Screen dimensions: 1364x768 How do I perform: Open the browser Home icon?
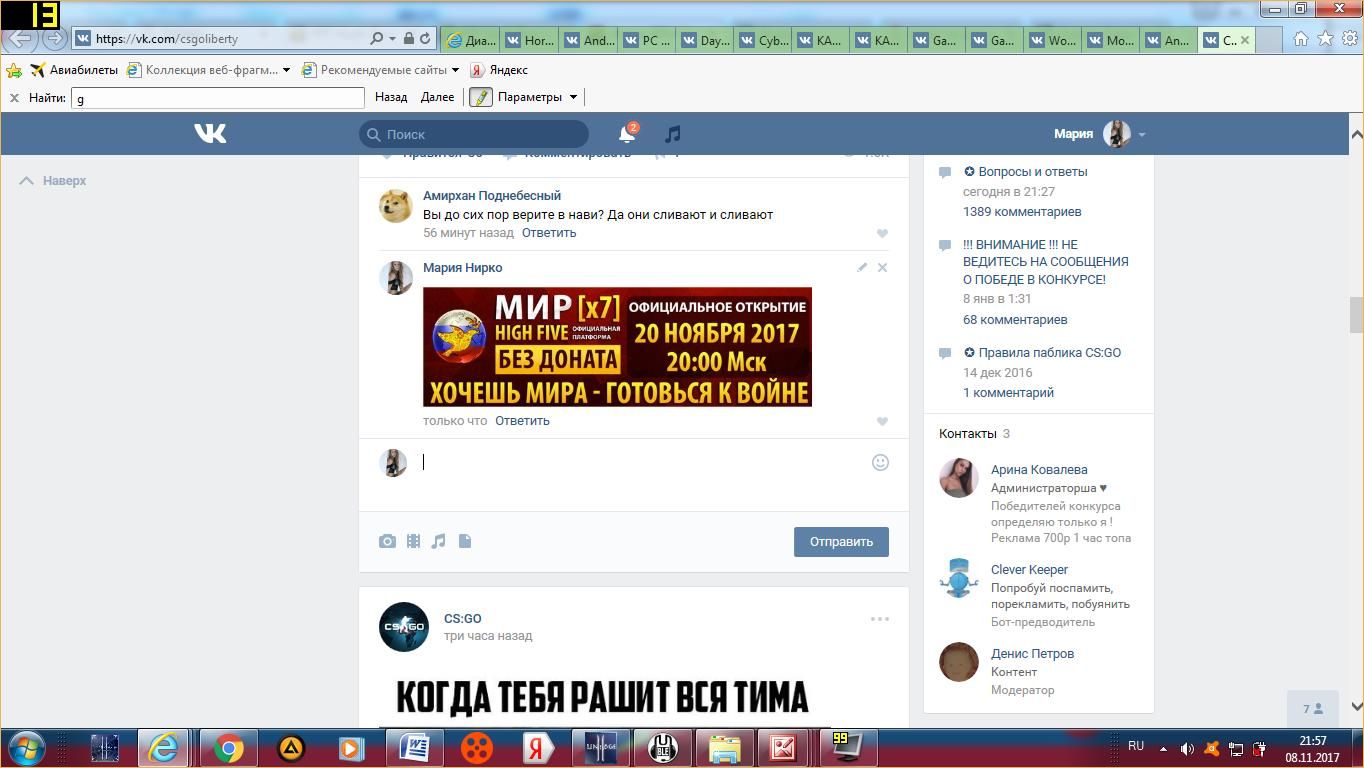coord(1301,39)
